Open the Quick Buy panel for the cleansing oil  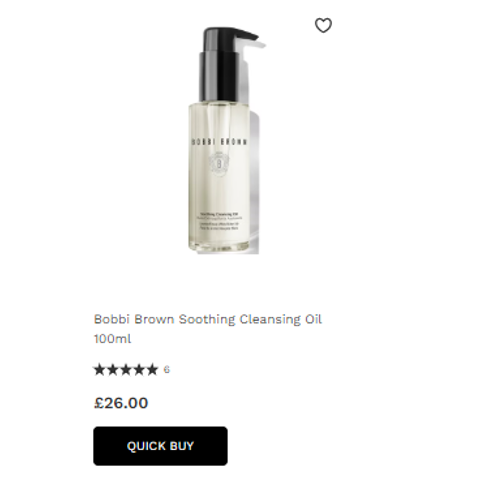160,446
